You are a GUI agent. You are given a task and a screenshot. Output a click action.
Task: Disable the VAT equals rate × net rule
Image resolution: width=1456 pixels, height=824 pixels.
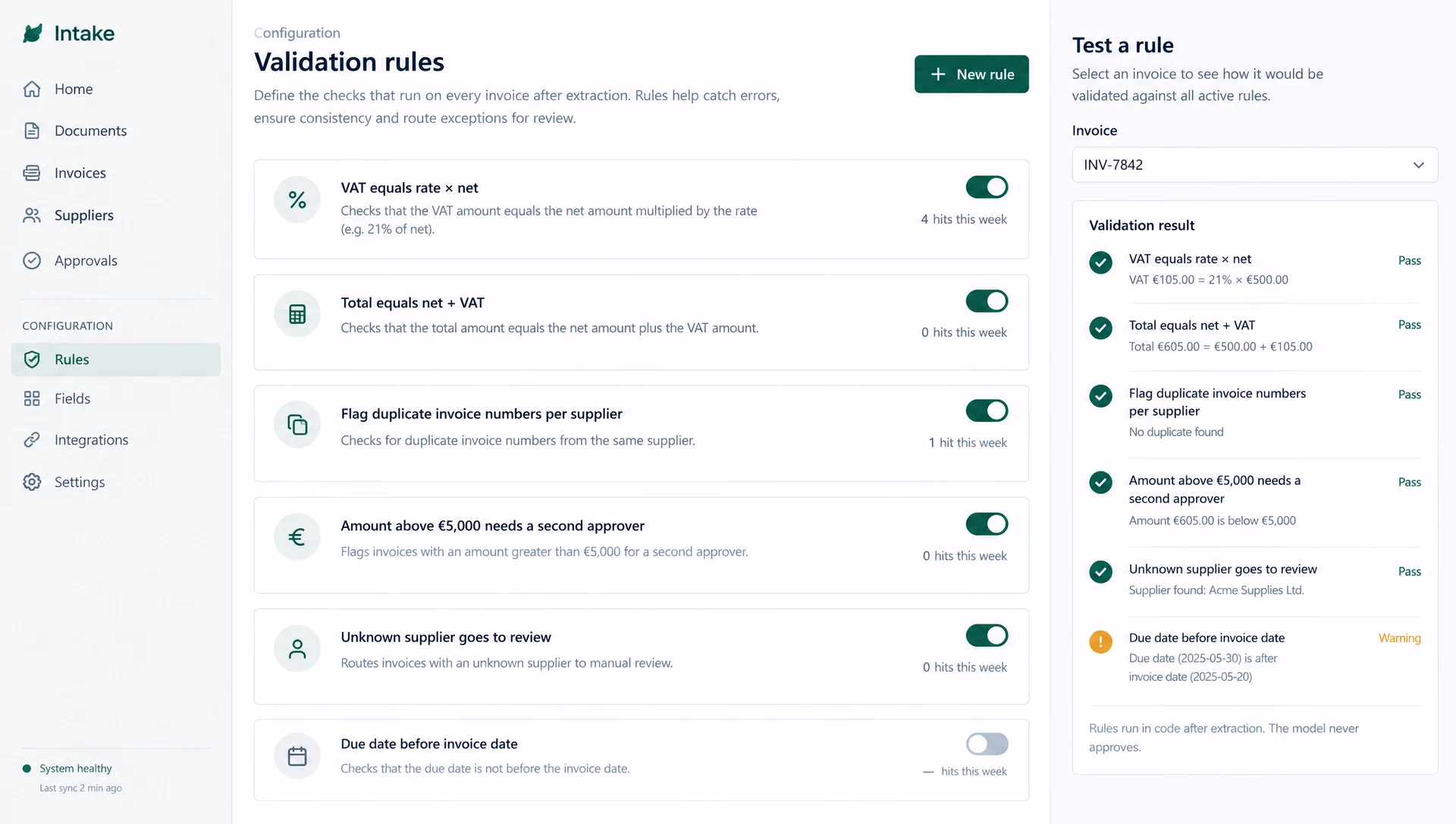click(x=987, y=187)
